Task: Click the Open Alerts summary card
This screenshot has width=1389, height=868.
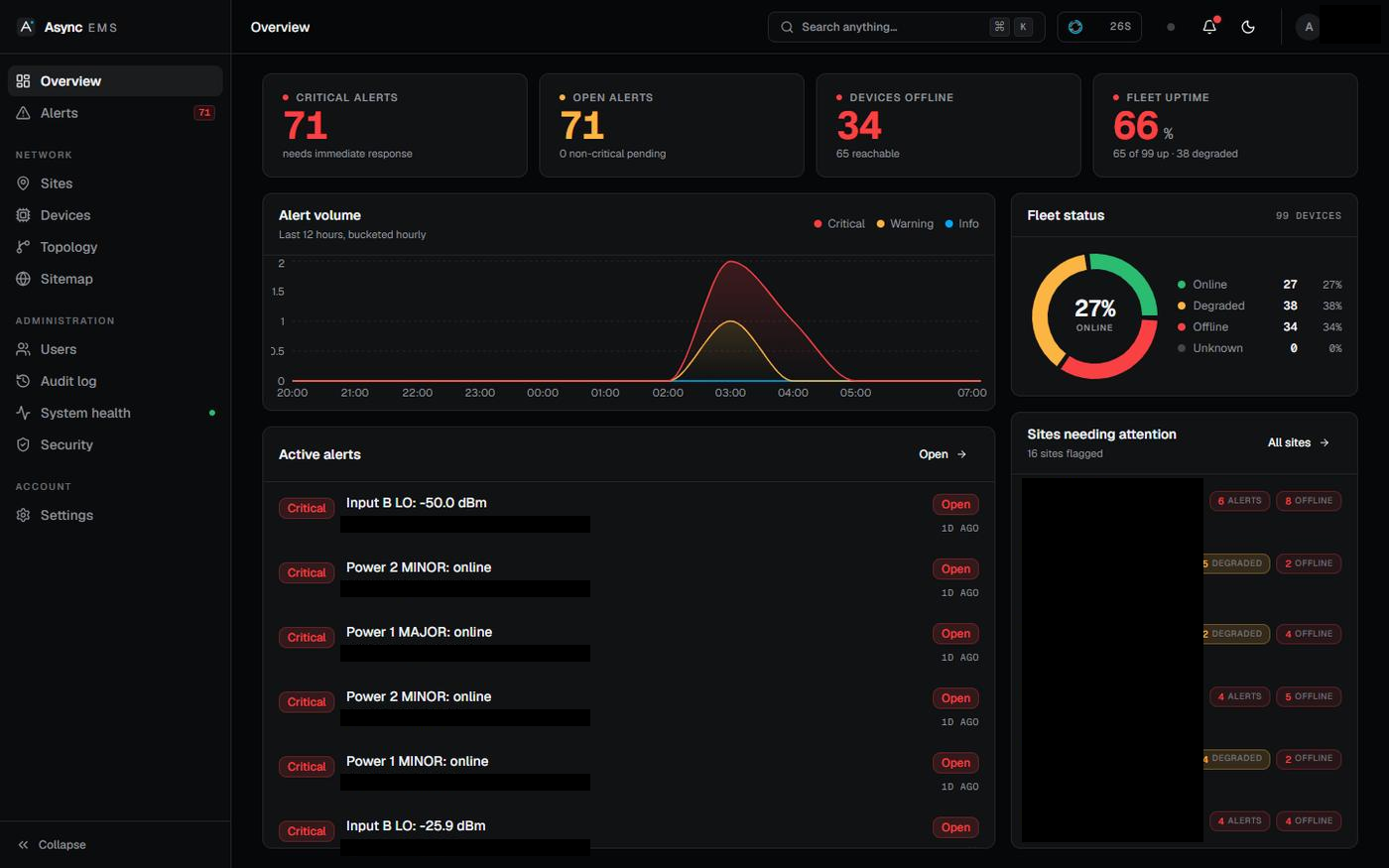Action: click(672, 125)
